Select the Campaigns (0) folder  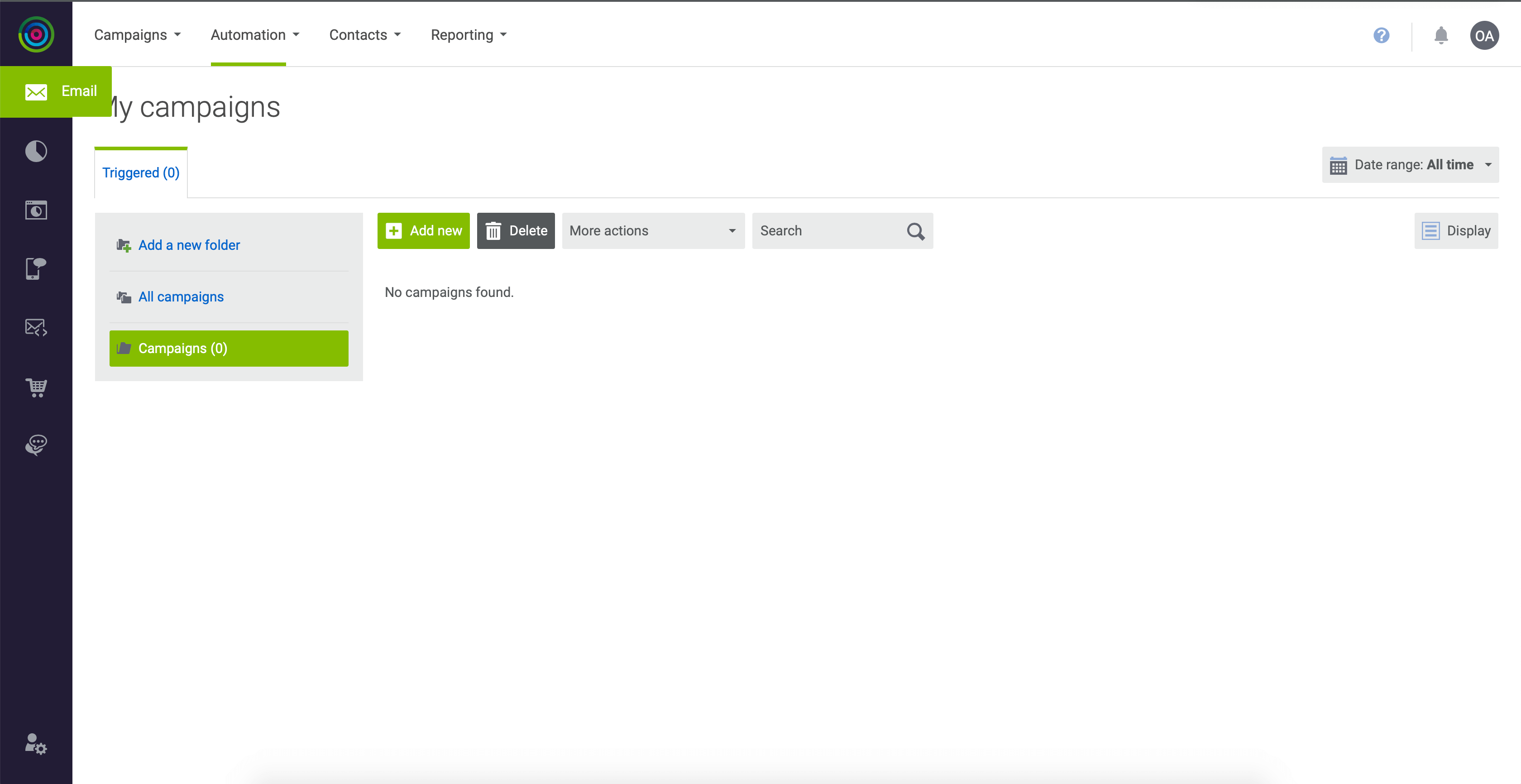click(x=229, y=348)
